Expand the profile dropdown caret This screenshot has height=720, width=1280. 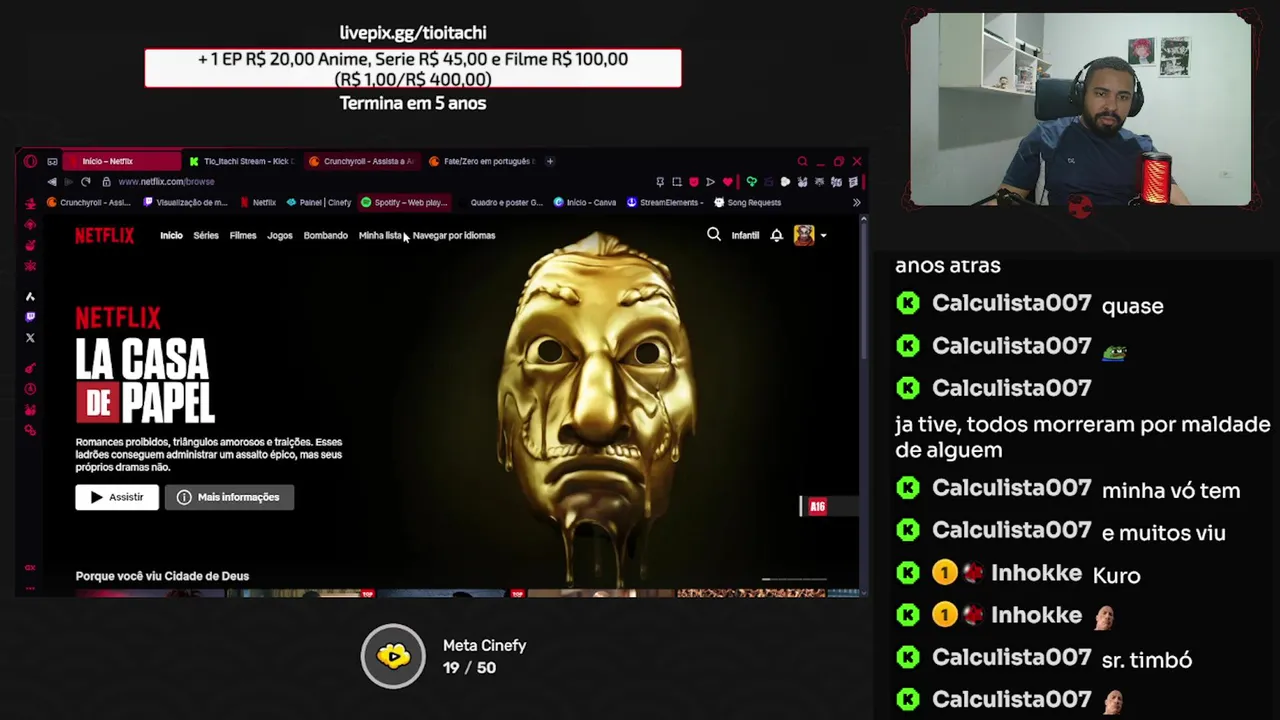click(823, 236)
